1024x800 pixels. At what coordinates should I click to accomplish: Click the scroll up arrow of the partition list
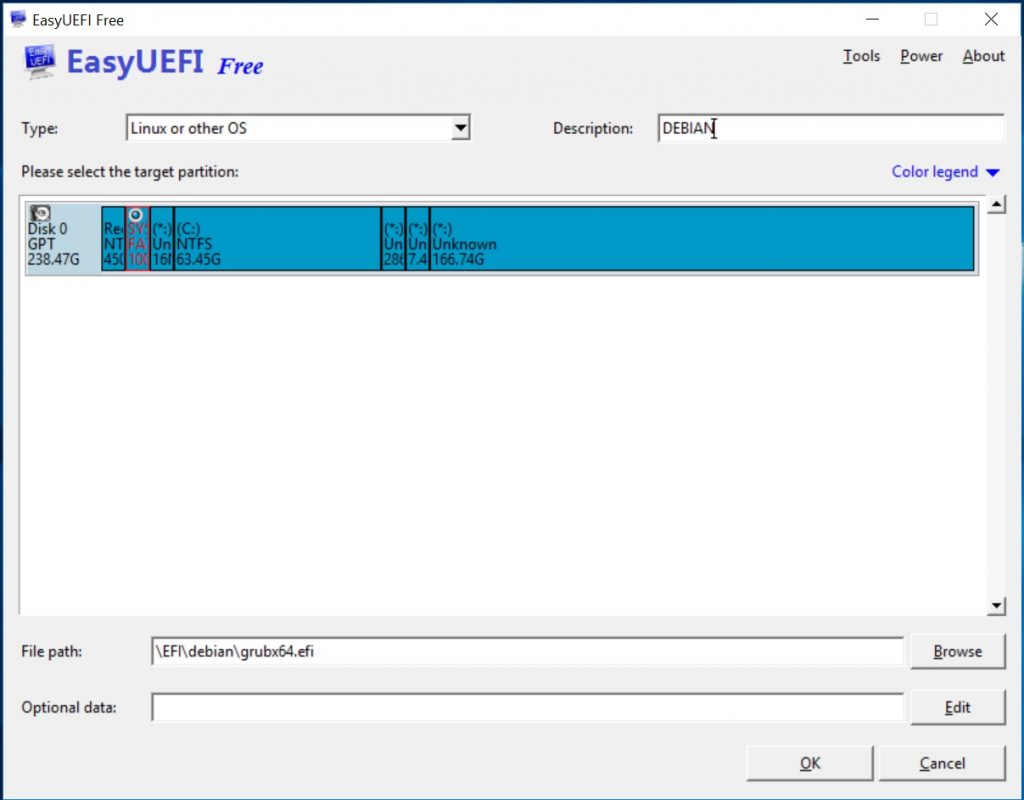coord(996,205)
